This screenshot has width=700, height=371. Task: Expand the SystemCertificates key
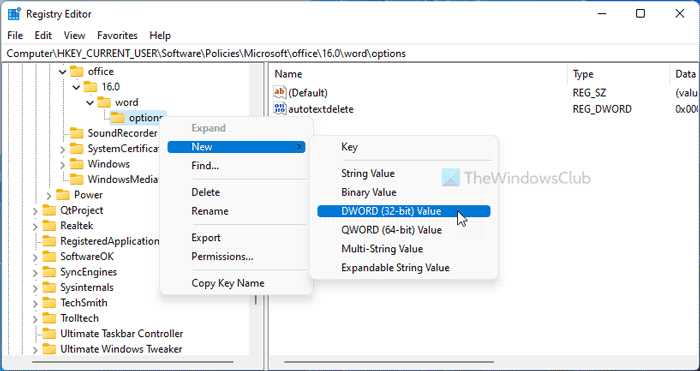point(62,149)
